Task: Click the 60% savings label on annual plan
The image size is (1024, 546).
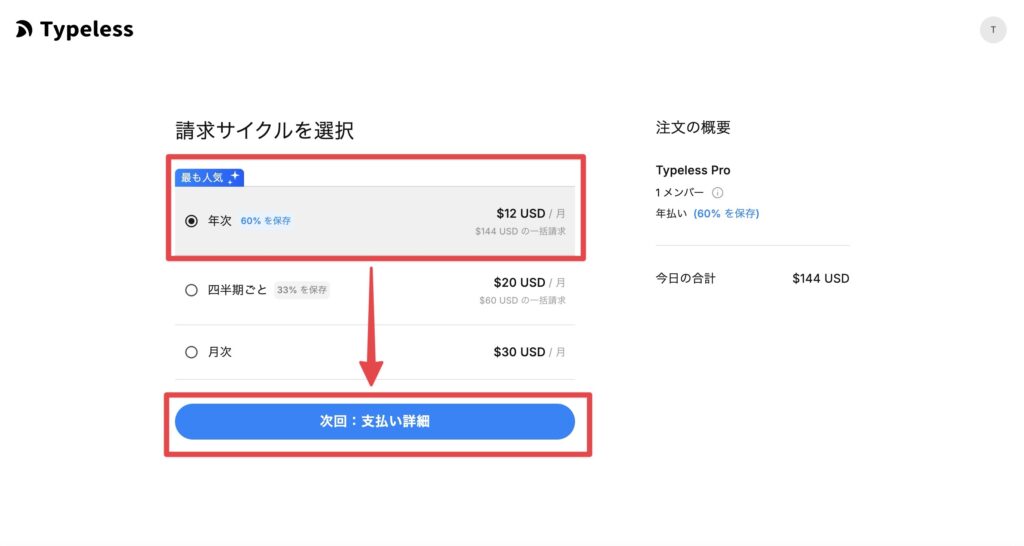Action: pos(265,221)
